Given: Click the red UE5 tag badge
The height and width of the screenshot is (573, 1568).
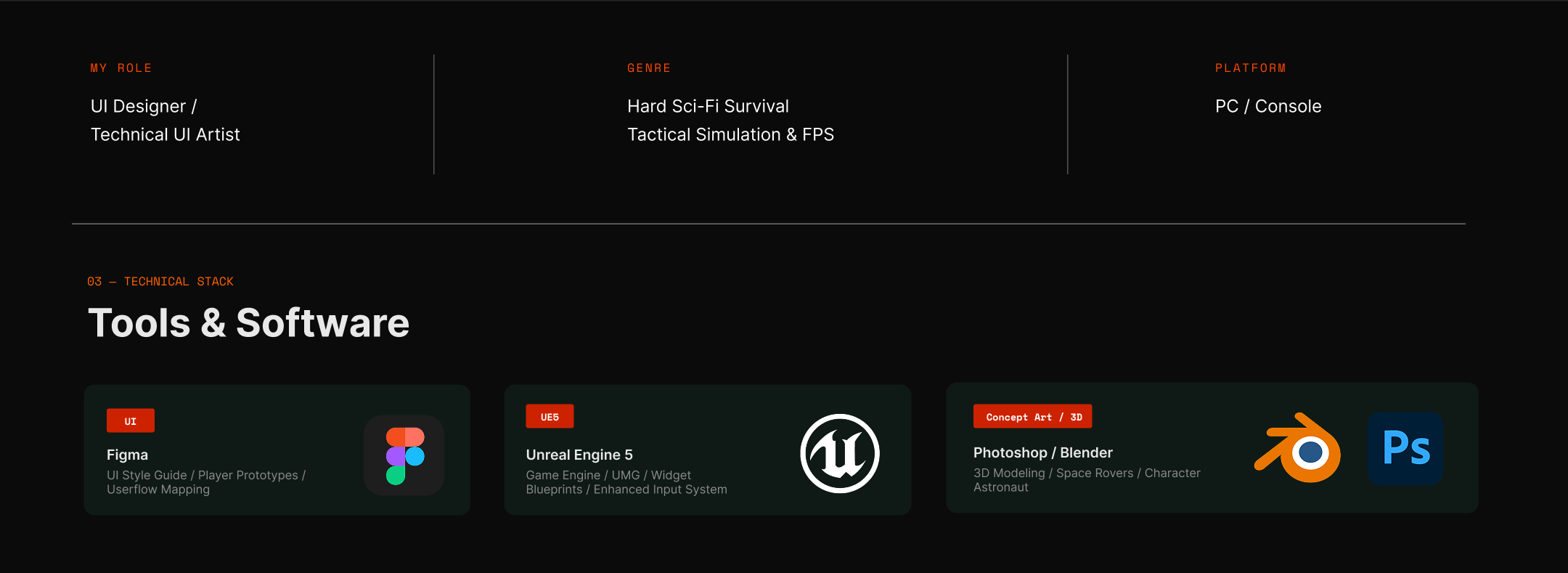Looking at the screenshot, I should [x=550, y=416].
